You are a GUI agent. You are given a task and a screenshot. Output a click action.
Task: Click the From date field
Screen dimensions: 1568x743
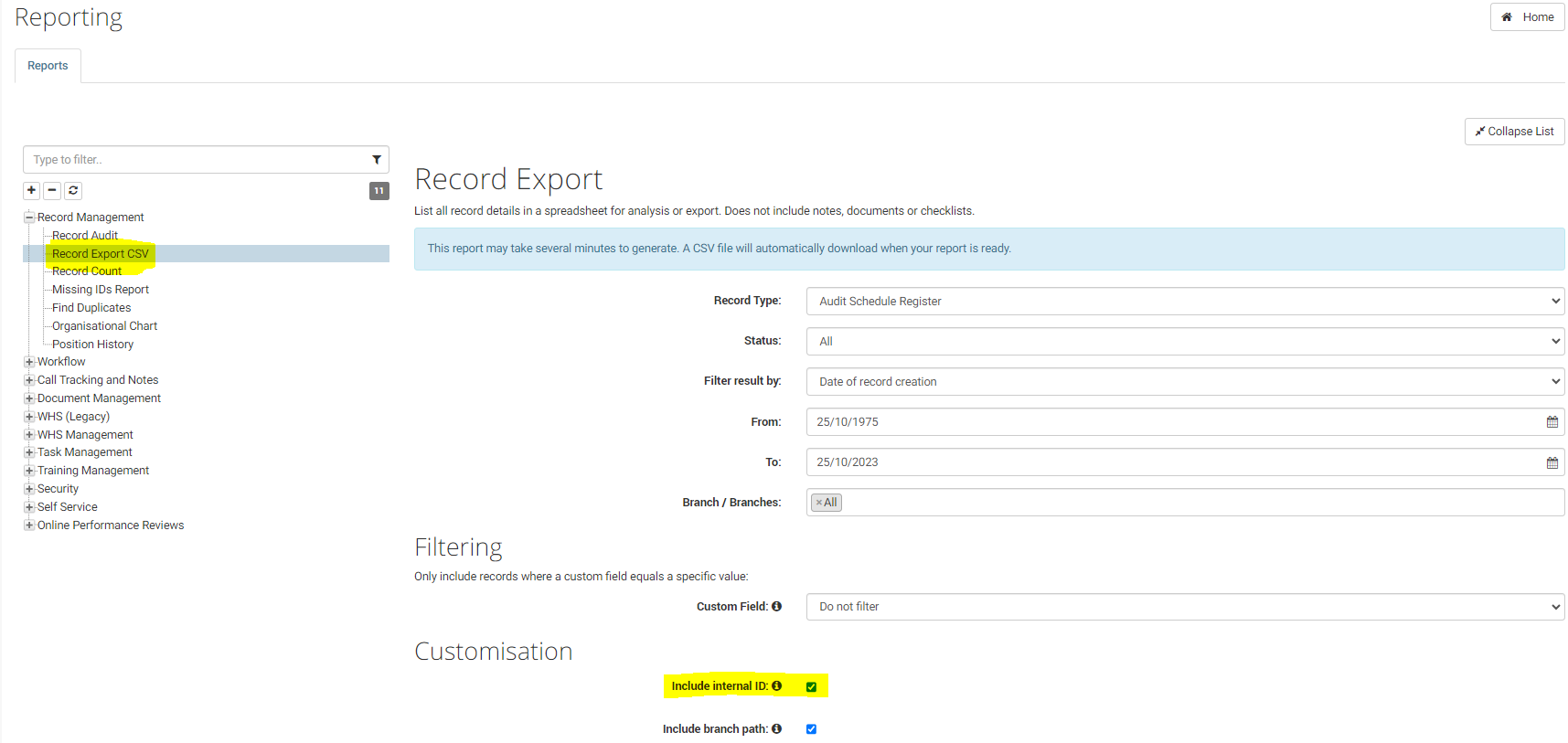(1185, 422)
